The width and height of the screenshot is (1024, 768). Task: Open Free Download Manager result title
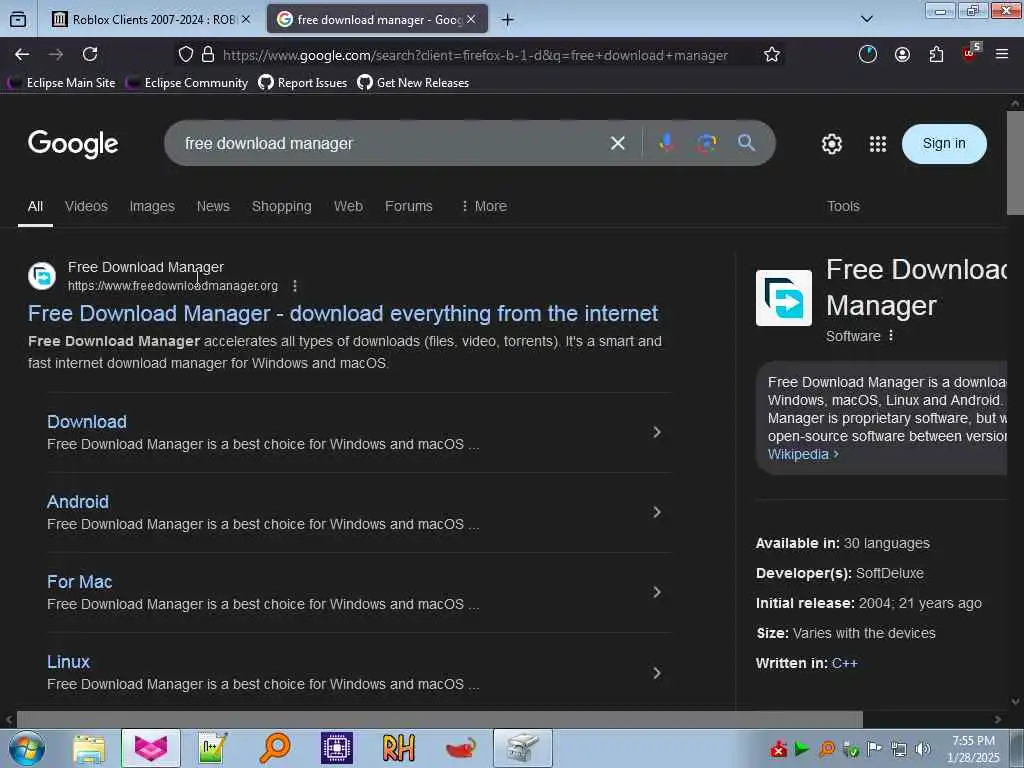[343, 313]
